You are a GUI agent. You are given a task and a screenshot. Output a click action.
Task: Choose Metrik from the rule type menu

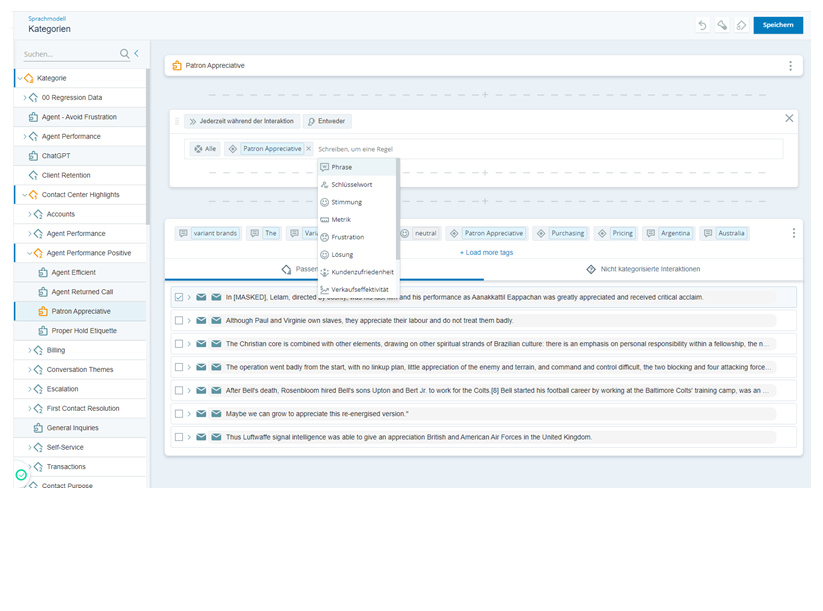pyautogui.click(x=357, y=219)
